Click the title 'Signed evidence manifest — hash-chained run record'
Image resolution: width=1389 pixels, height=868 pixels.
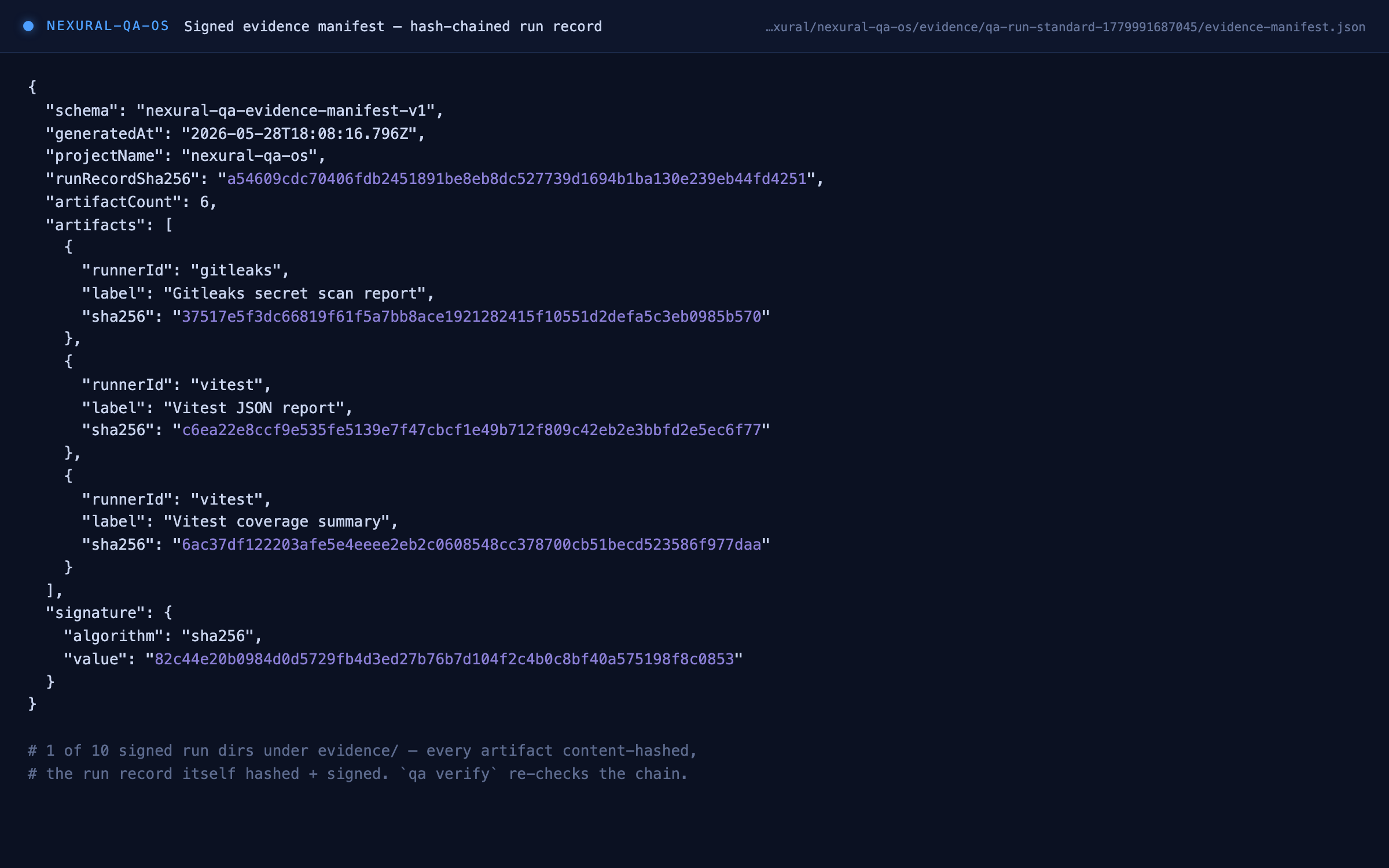pyautogui.click(x=393, y=27)
